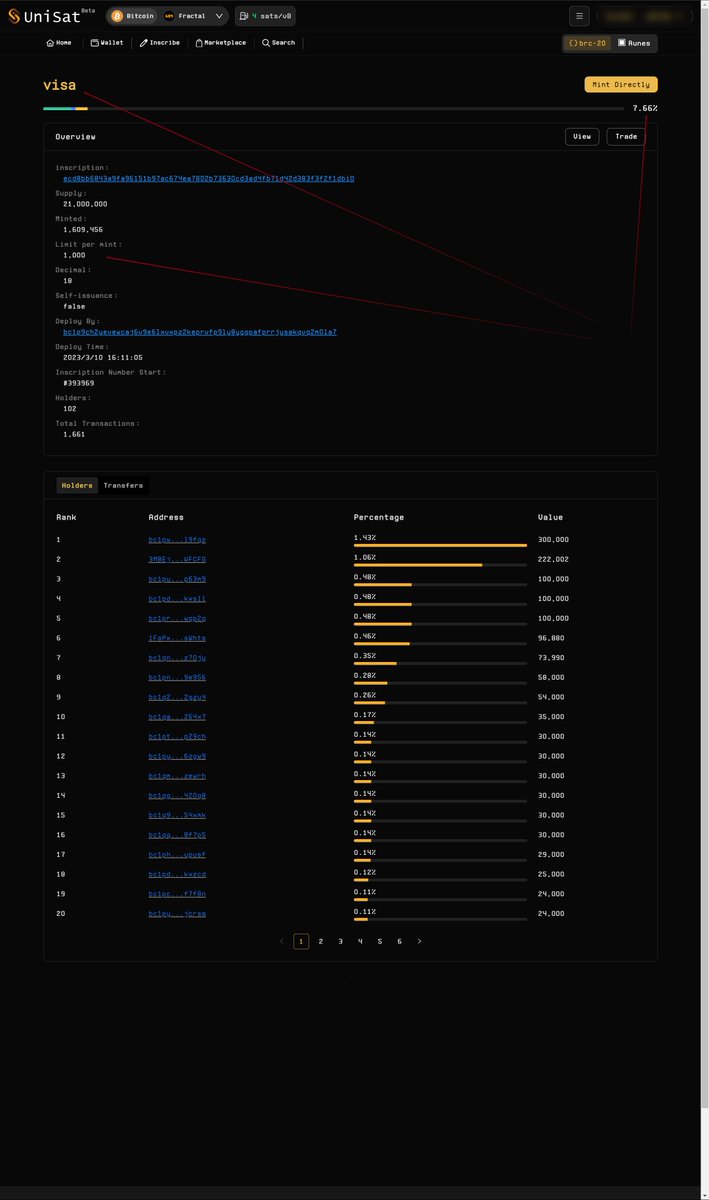Go to Home in navigation
This screenshot has height=1200, width=709.
(x=59, y=43)
